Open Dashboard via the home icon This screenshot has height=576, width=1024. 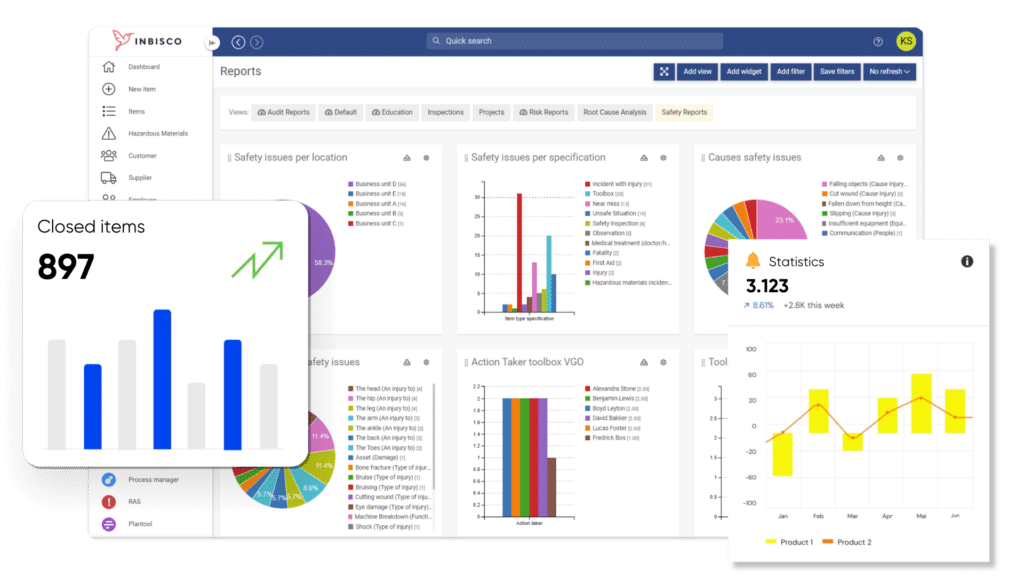[108, 67]
